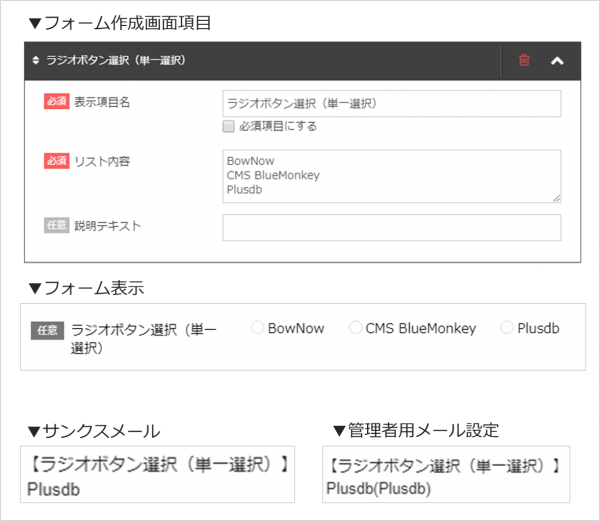
Task: Click the 表示項目名 input field
Action: point(391,103)
